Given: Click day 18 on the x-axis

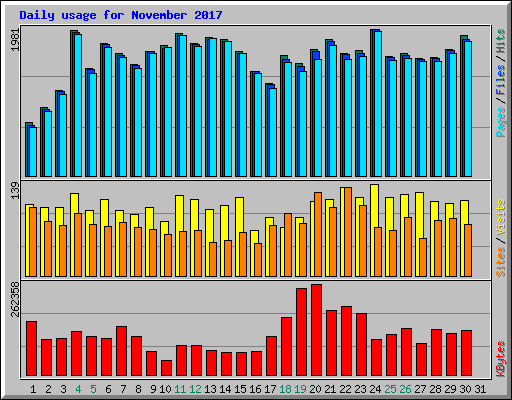Looking at the screenshot, I should tap(285, 389).
